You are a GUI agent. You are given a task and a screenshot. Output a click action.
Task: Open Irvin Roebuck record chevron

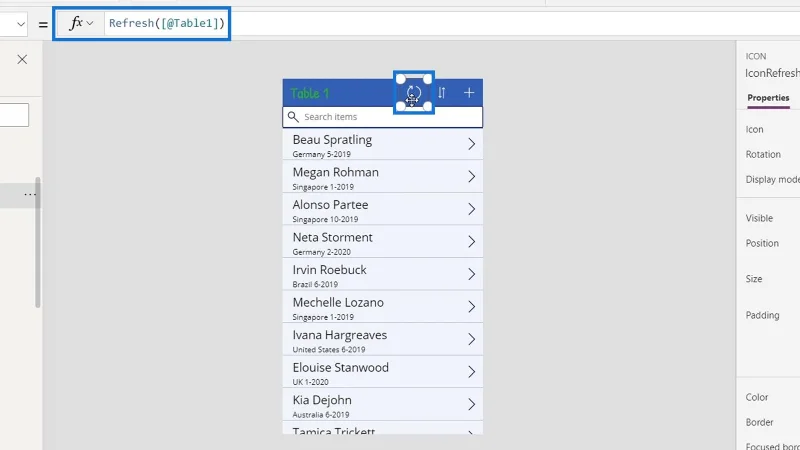pos(471,274)
